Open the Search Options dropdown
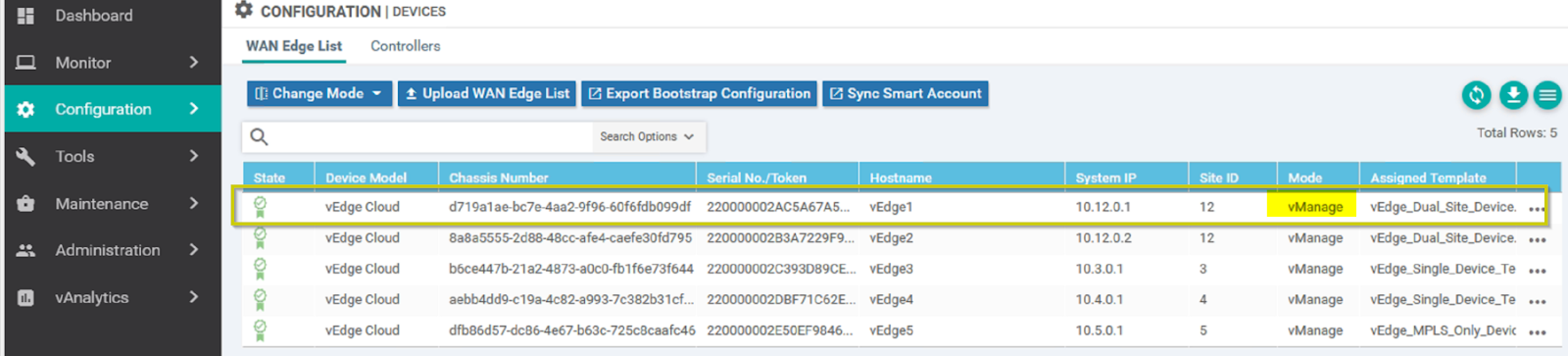The width and height of the screenshot is (1568, 356). (x=647, y=136)
